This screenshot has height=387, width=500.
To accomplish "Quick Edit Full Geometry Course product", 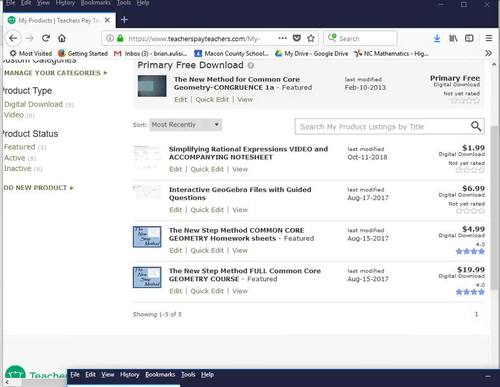I will [207, 291].
